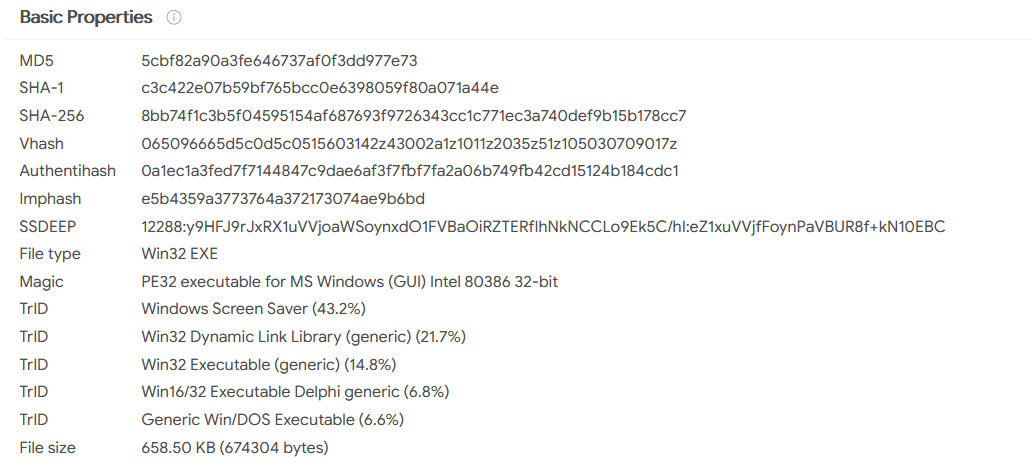Click the SSDEEP hash string
The image size is (1030, 468).
pos(543,227)
